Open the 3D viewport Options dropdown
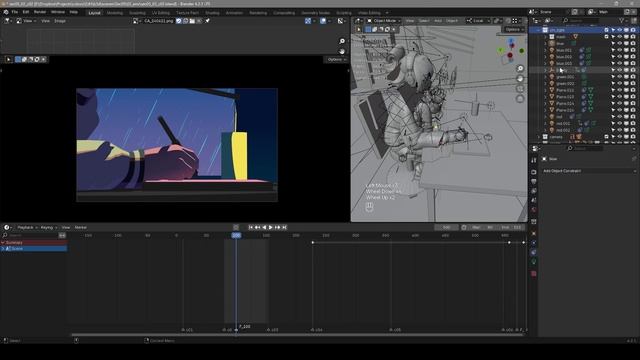The height and width of the screenshot is (360, 640). [x=514, y=29]
